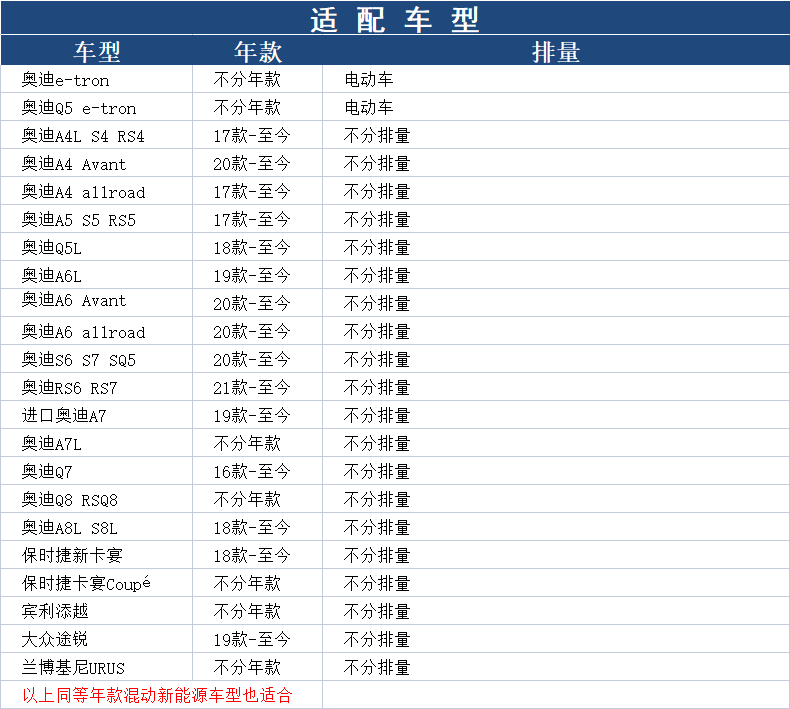Select 20款-至今 in the 奥迪S6 row
Viewport: 790px width, 709px height.
(252, 360)
